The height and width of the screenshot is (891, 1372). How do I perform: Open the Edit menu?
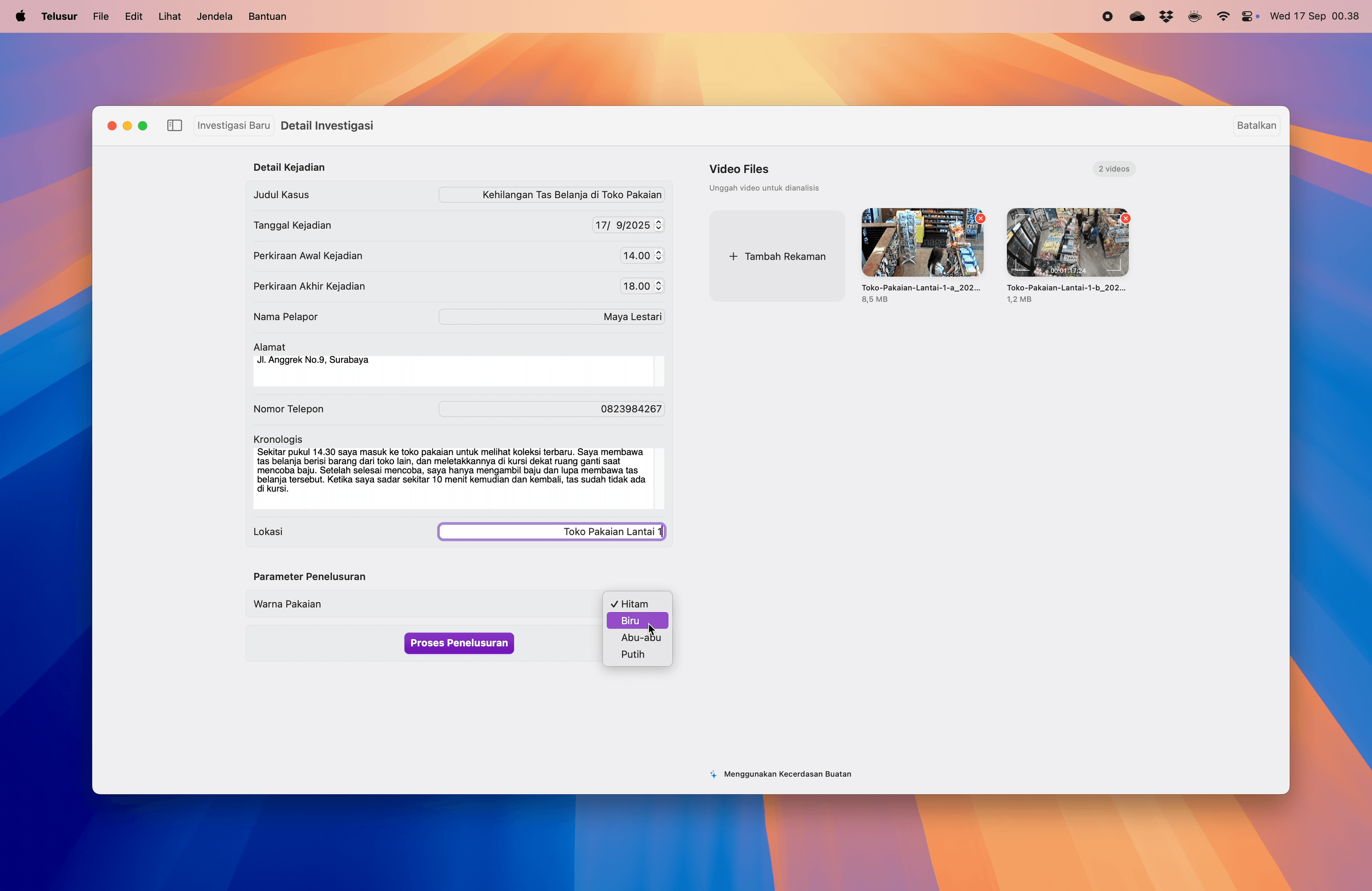pyautogui.click(x=134, y=16)
